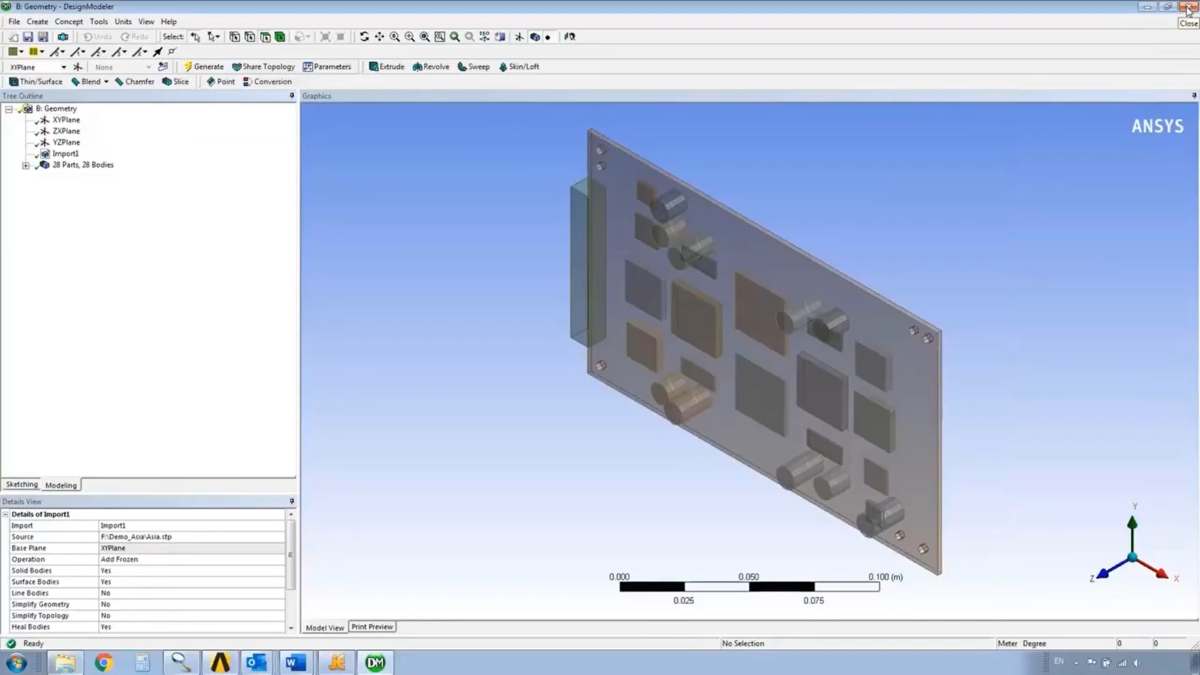Image resolution: width=1200 pixels, height=675 pixels.
Task: Click the Generate lightning bolt button
Action: pos(204,67)
